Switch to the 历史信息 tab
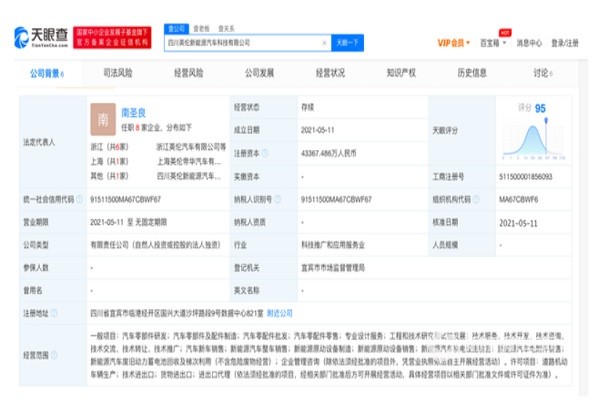Image resolution: width=600 pixels, height=400 pixels. [x=472, y=73]
